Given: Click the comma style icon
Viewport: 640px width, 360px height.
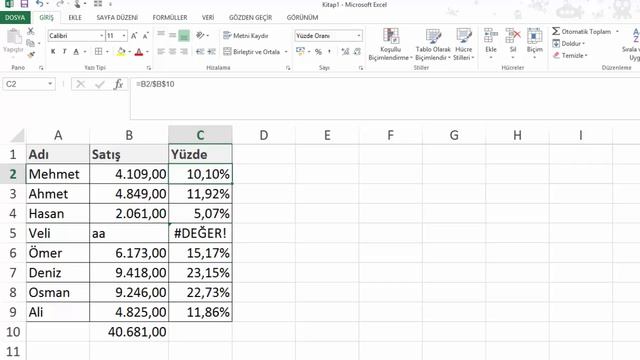Looking at the screenshot, I should click(329, 51).
